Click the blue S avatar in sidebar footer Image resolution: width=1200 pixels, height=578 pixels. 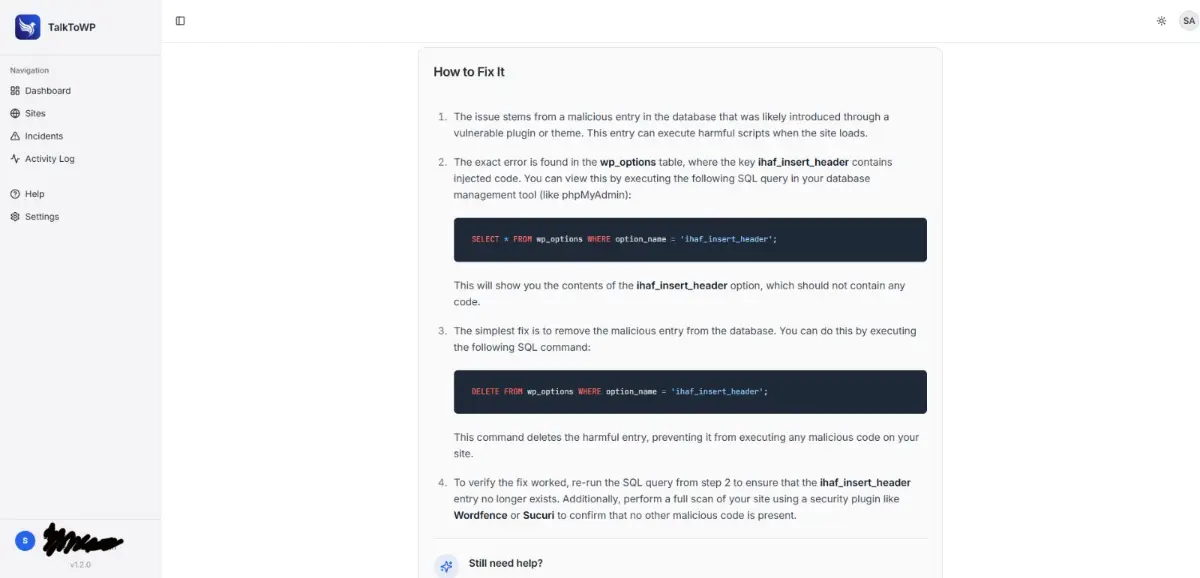pos(25,541)
